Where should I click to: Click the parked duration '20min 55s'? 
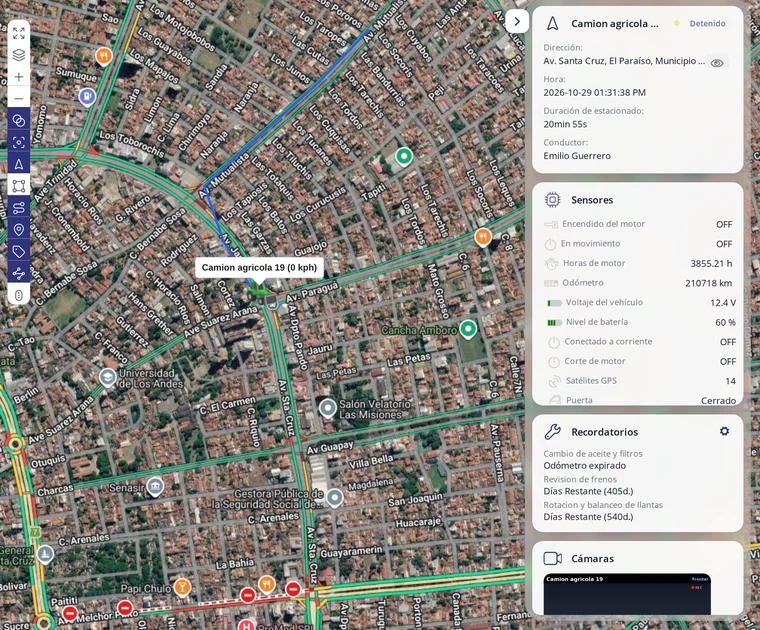click(x=565, y=124)
